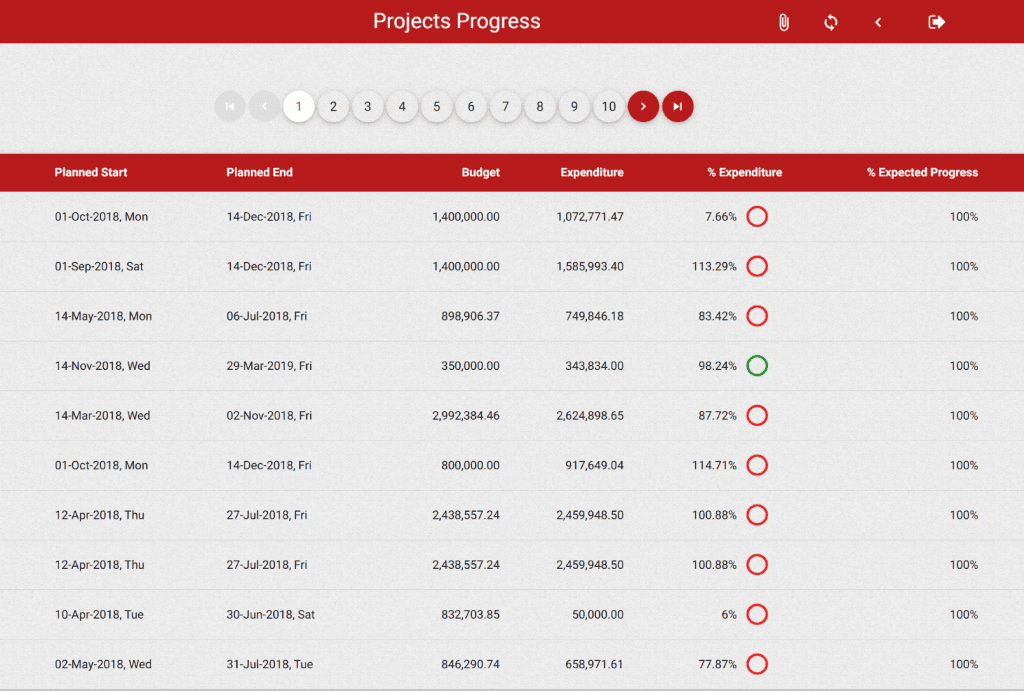
Task: Click the budget value 832,703.85
Action: 470,615
